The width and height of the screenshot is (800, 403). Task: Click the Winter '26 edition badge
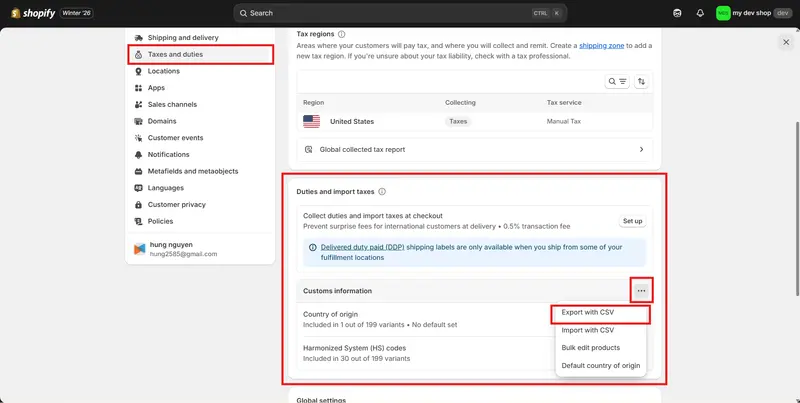(77, 13)
